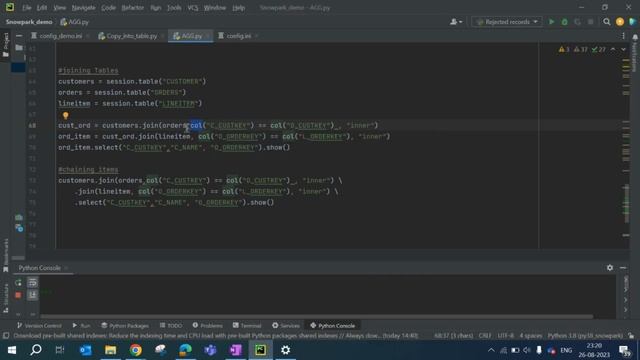The width and height of the screenshot is (640, 360).
Task: Open Google Chrome from the taskbar
Action: coord(136,350)
